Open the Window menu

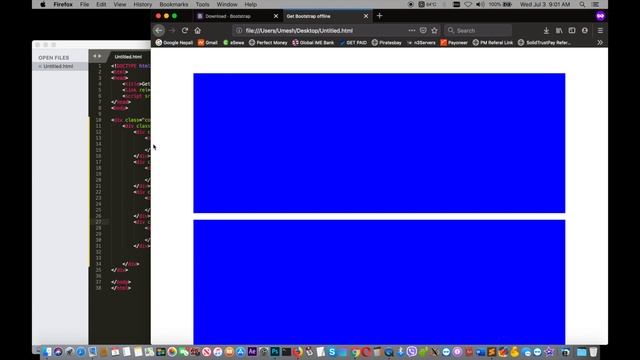click(227, 4)
